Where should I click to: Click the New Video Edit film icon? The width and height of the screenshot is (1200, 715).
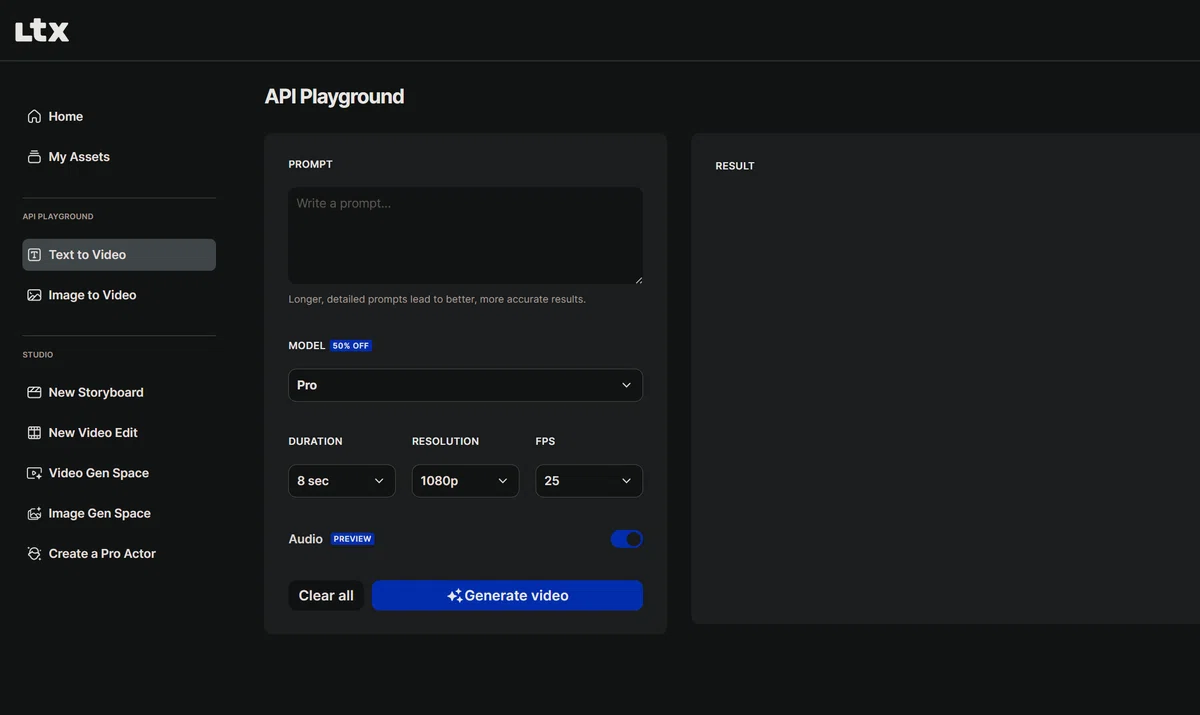coord(34,433)
